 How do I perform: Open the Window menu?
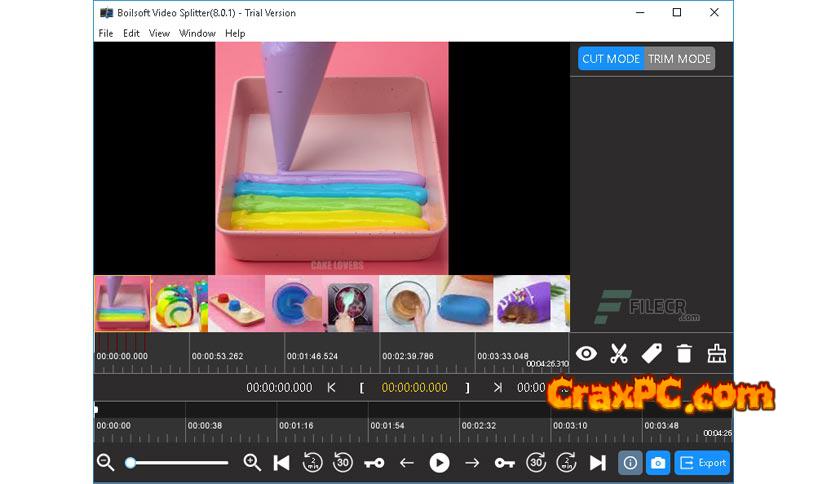(197, 33)
